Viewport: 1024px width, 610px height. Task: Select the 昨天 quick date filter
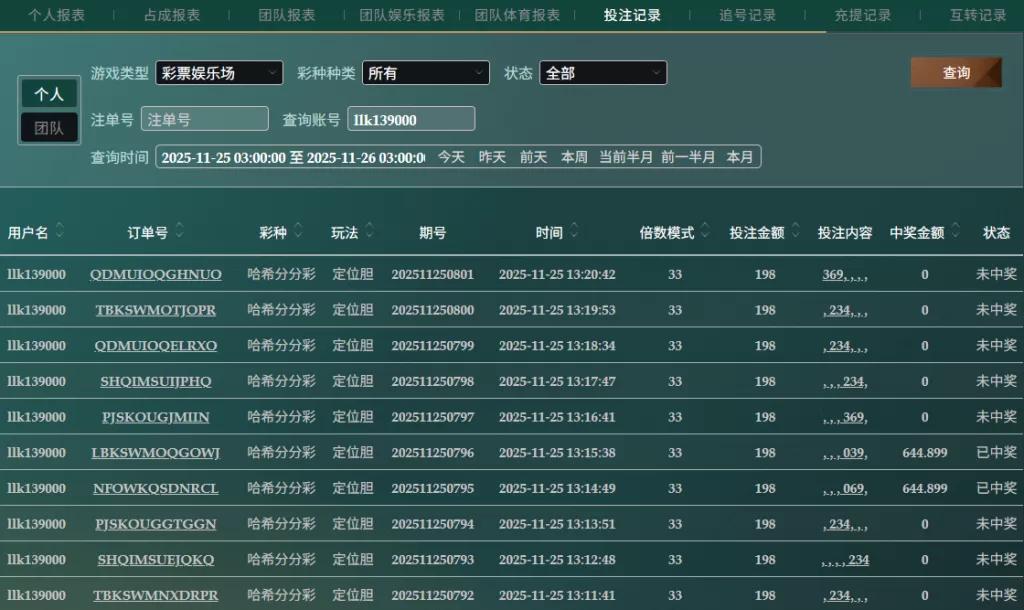[492, 157]
